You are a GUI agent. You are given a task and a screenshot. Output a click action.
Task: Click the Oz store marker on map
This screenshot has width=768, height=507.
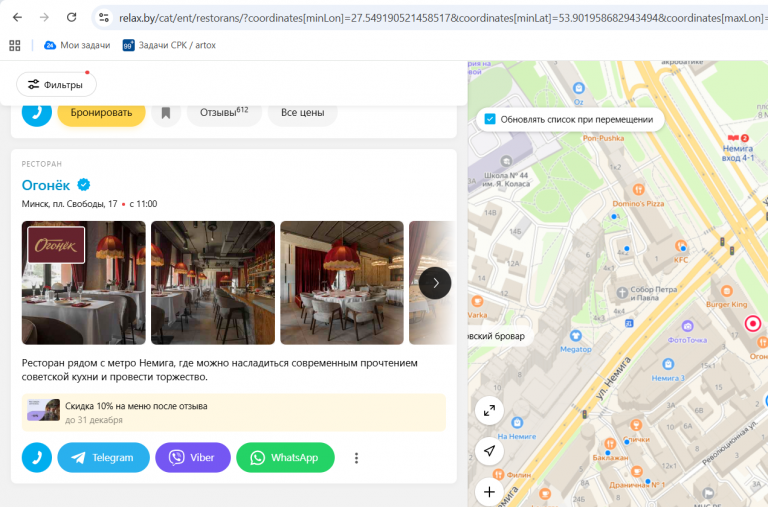579,89
